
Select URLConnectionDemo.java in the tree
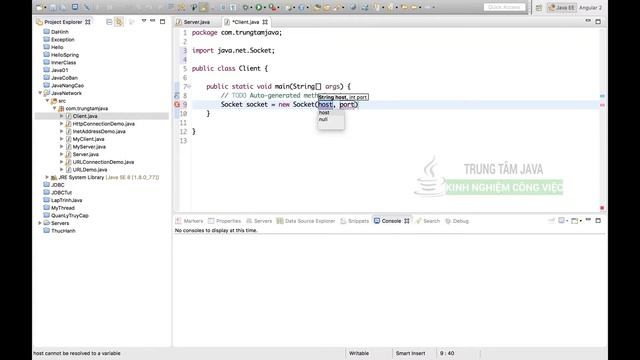click(x=103, y=162)
